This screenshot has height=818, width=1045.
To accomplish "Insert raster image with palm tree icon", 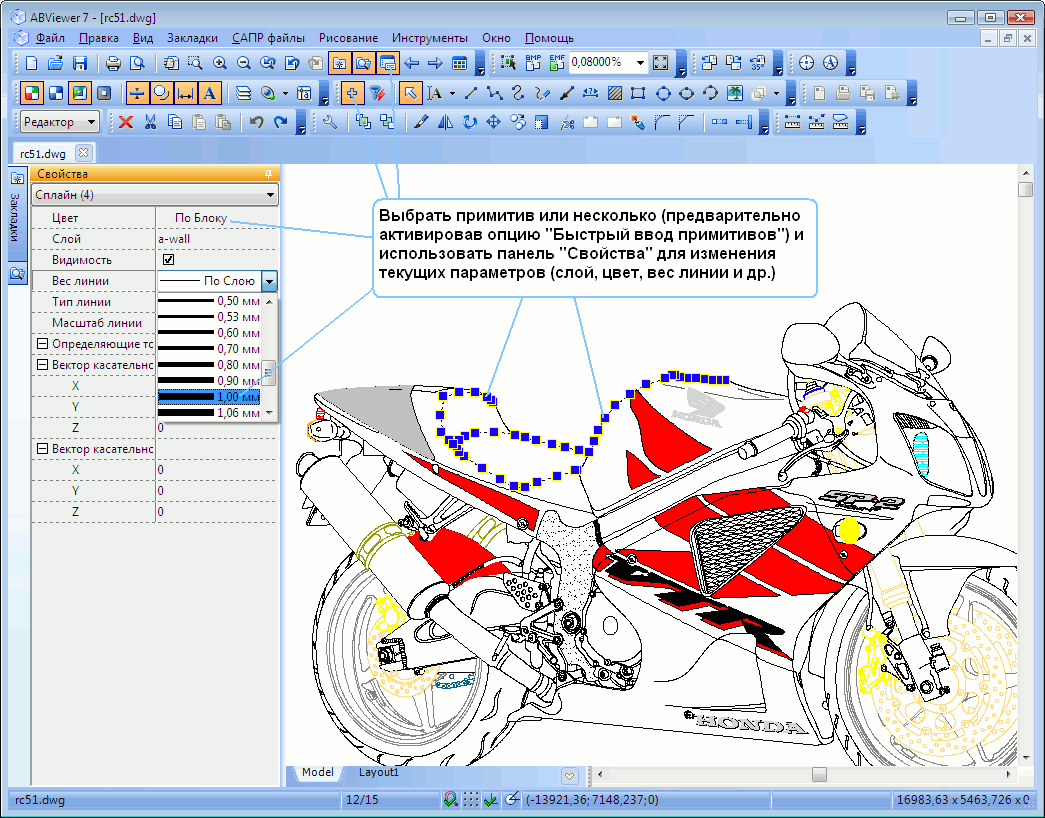I will click(x=735, y=93).
